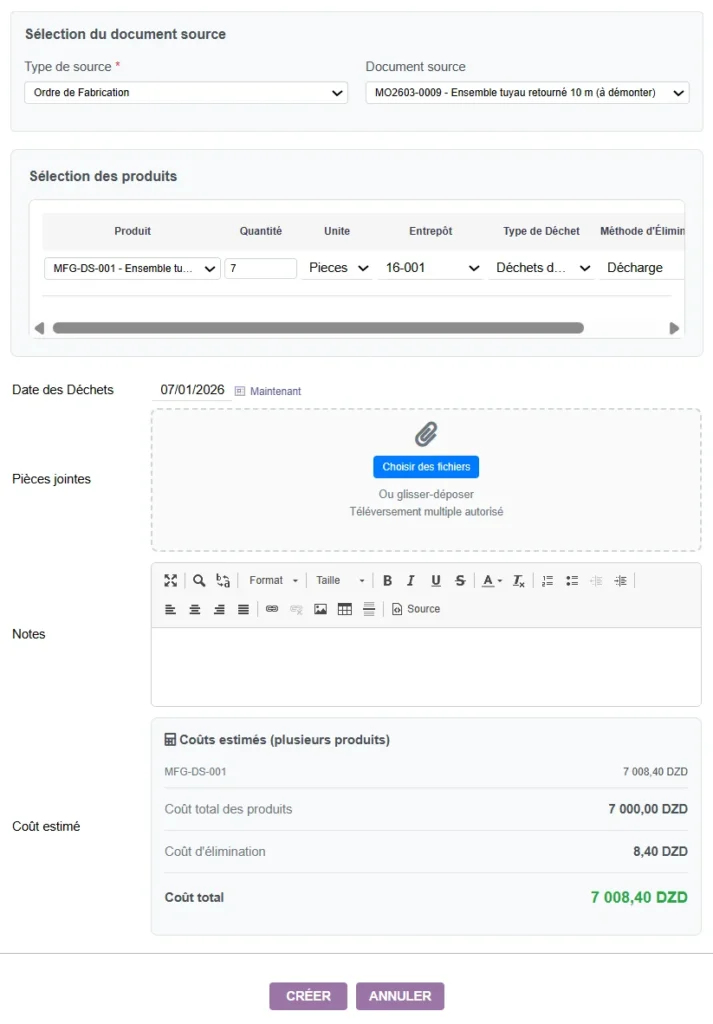Maximize the Notes editor with the fullscreen icon

[170, 580]
